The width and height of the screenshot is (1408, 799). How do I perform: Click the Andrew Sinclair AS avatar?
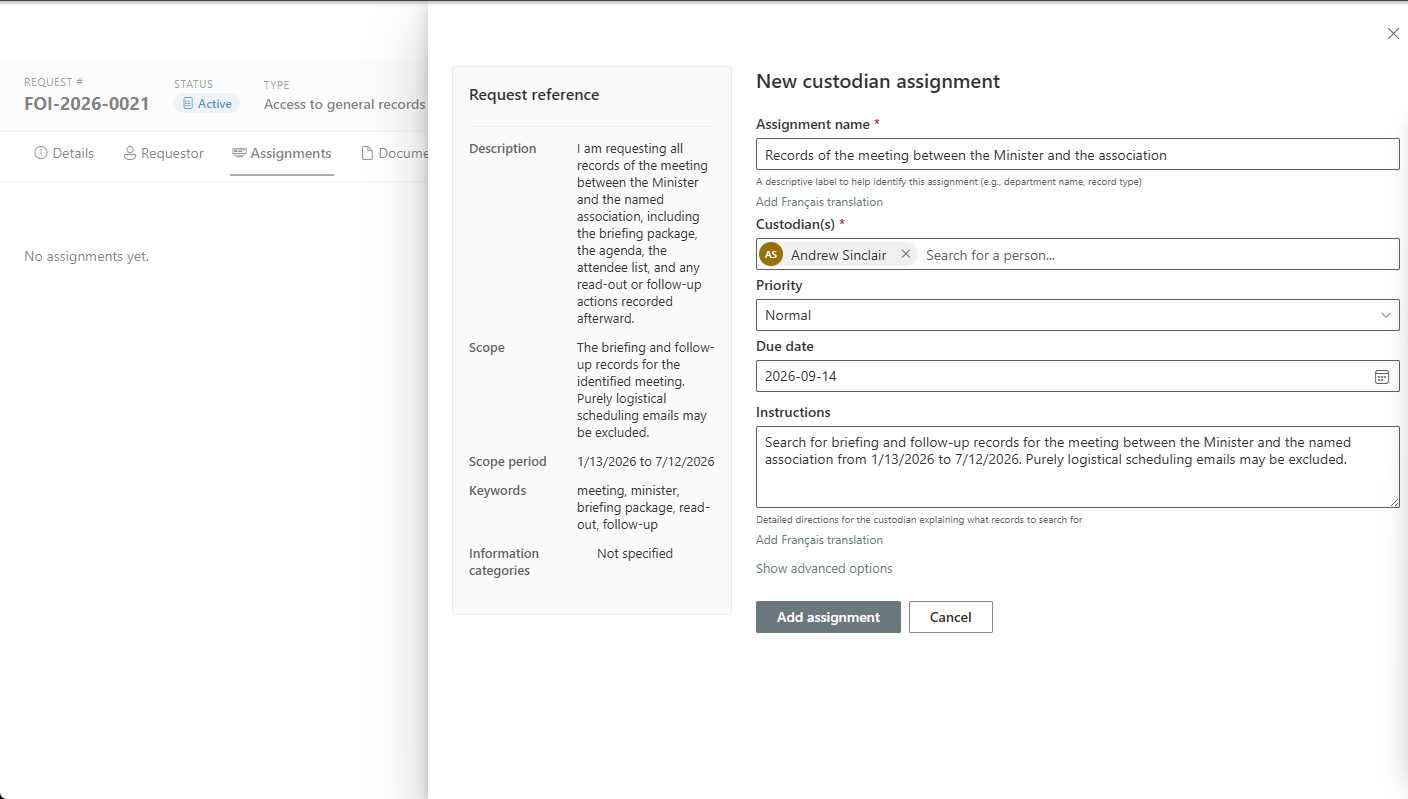(x=771, y=254)
